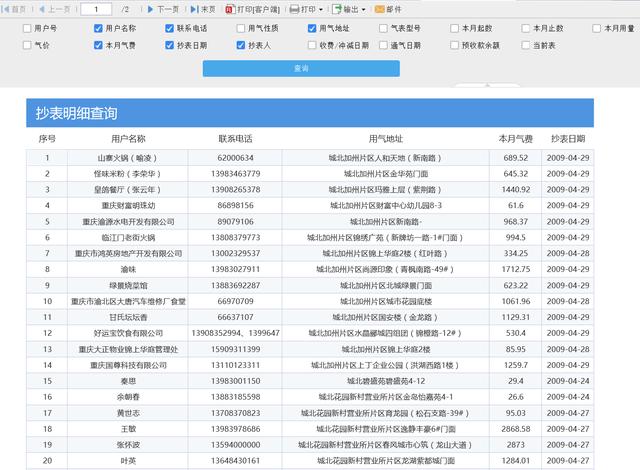Enable the 收费/冲减日期 checkbox
Viewport: 640px width, 470px height.
point(312,45)
